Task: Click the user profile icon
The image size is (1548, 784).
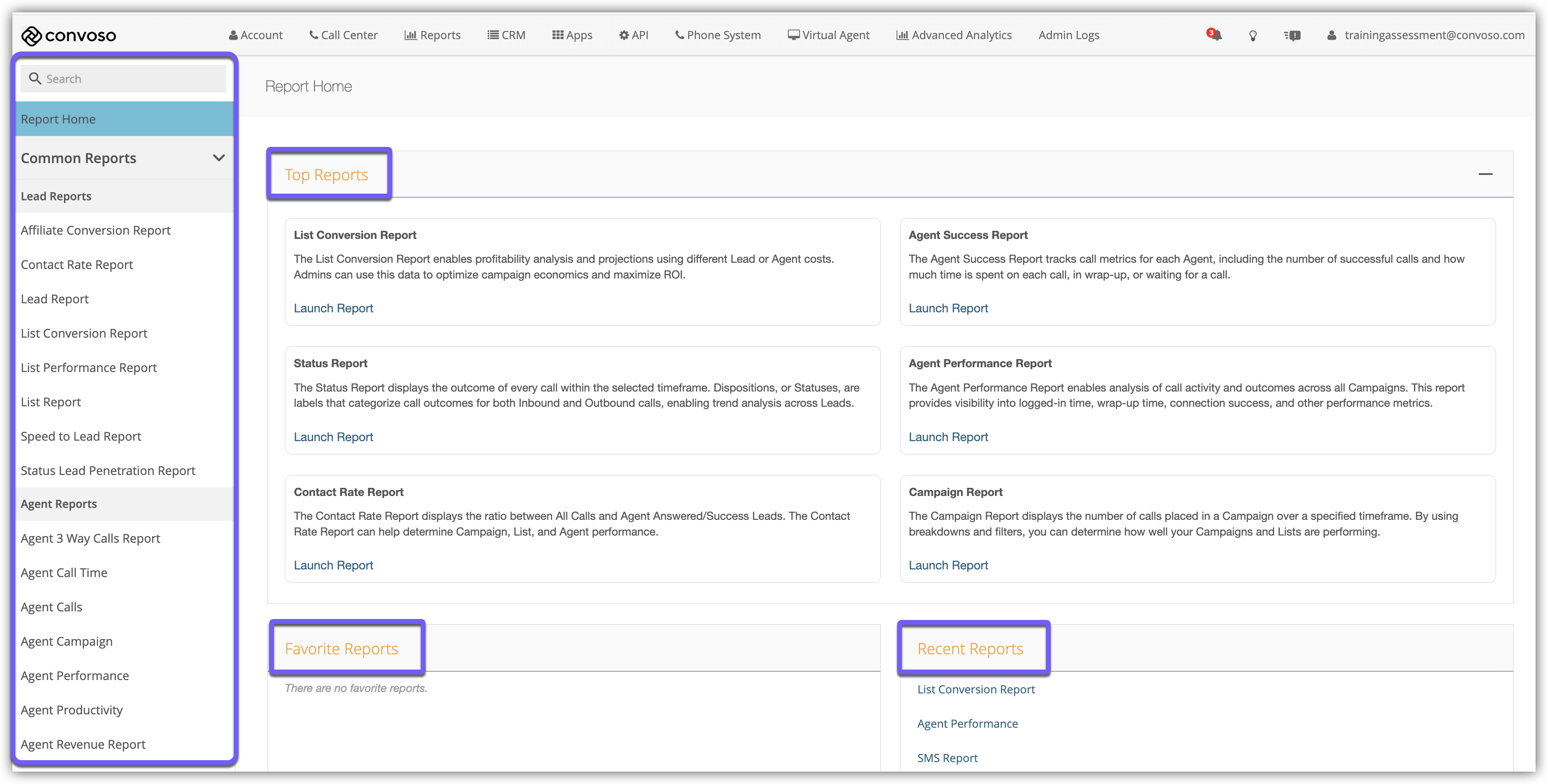Action: coord(1332,35)
